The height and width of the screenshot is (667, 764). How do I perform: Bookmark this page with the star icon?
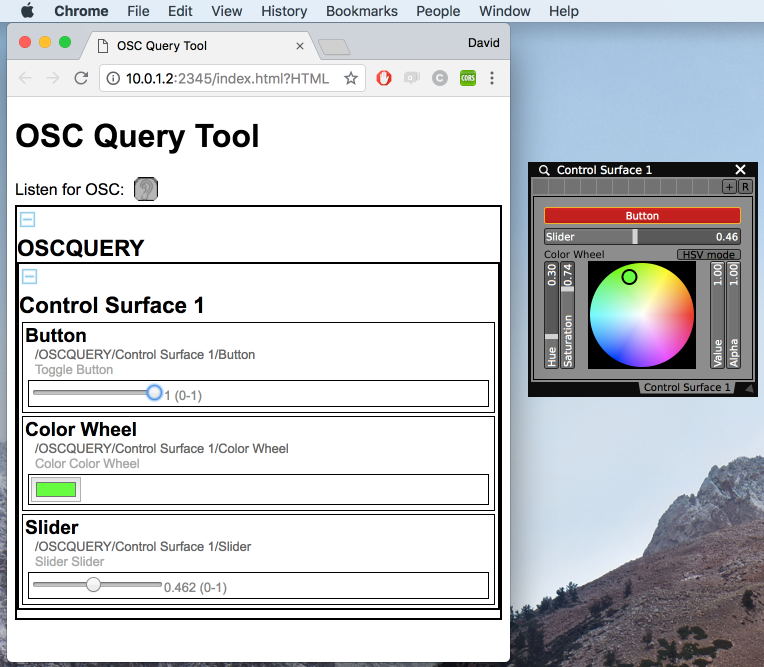pyautogui.click(x=351, y=78)
